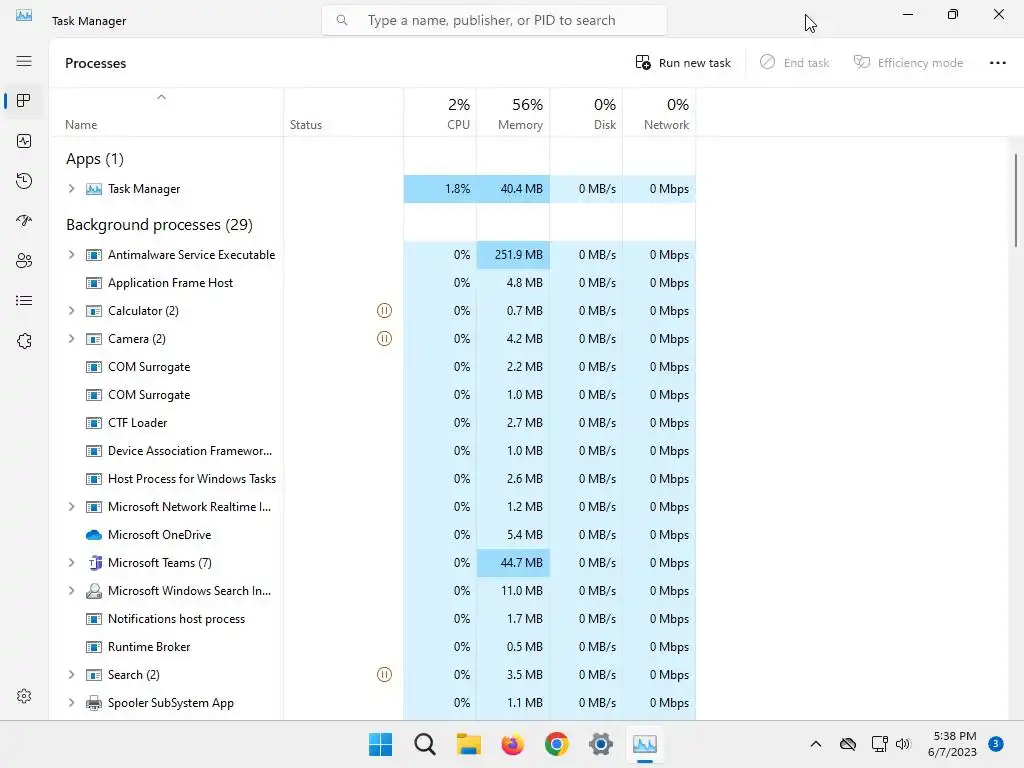The width and height of the screenshot is (1024, 768).
Task: Click the Microsoft Teams process icon
Action: point(95,563)
